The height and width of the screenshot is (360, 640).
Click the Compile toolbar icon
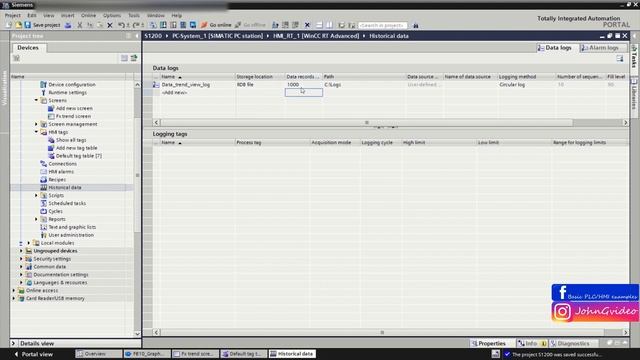tap(153, 25)
